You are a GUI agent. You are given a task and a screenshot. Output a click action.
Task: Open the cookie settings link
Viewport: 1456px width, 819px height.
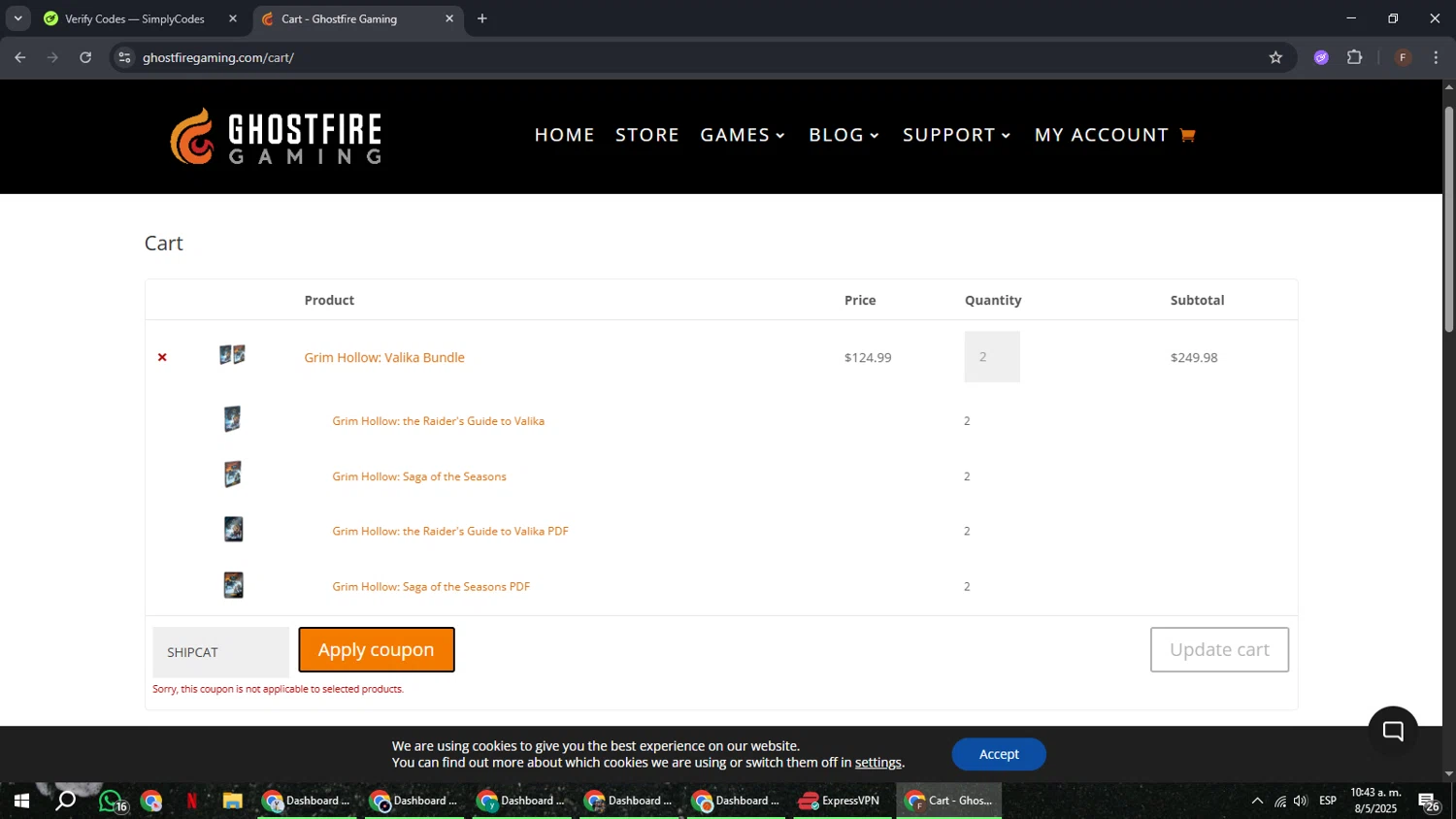tap(877, 763)
